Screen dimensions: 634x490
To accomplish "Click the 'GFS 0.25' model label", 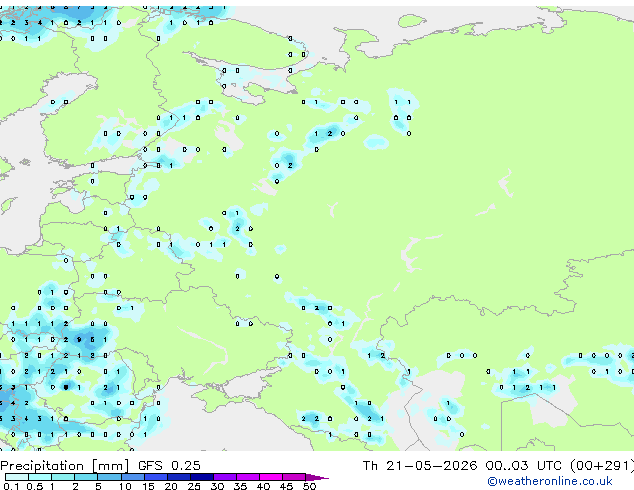I will [169, 466].
